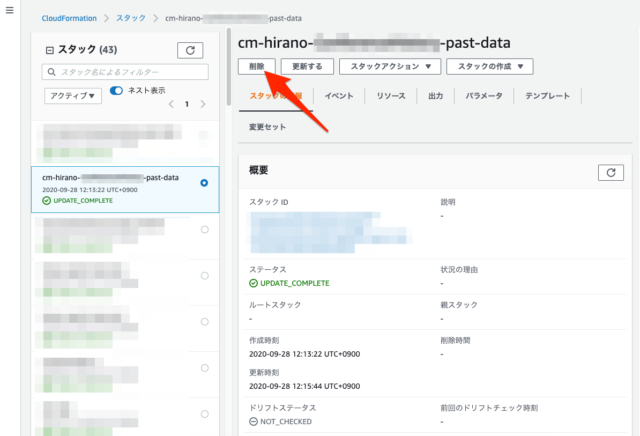Refresh the stack list
The image size is (640, 436).
[x=190, y=50]
